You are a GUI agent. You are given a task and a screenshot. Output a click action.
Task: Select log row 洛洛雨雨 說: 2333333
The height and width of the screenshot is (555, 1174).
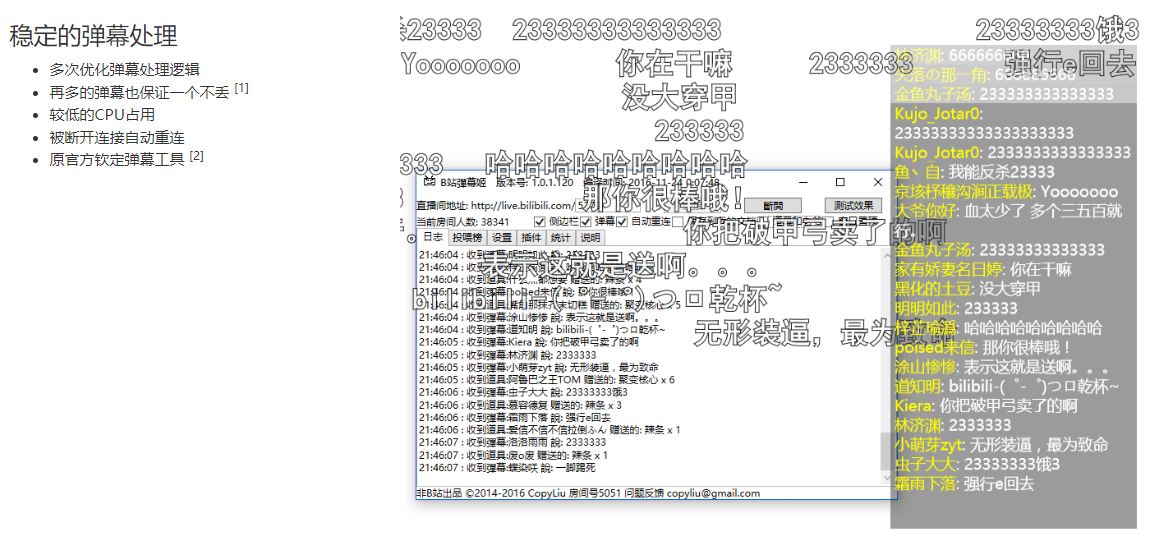(513, 443)
